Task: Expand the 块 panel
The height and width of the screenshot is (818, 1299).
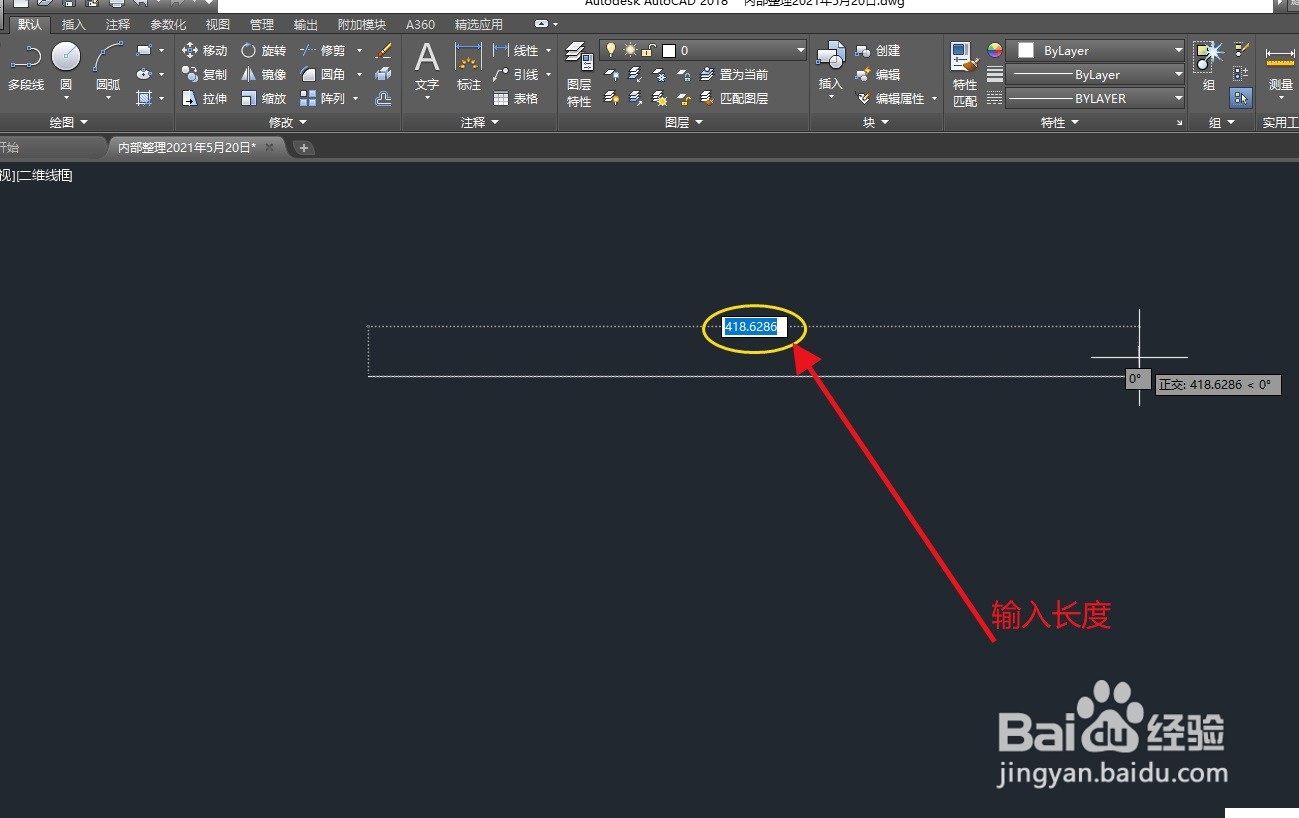Action: point(876,122)
